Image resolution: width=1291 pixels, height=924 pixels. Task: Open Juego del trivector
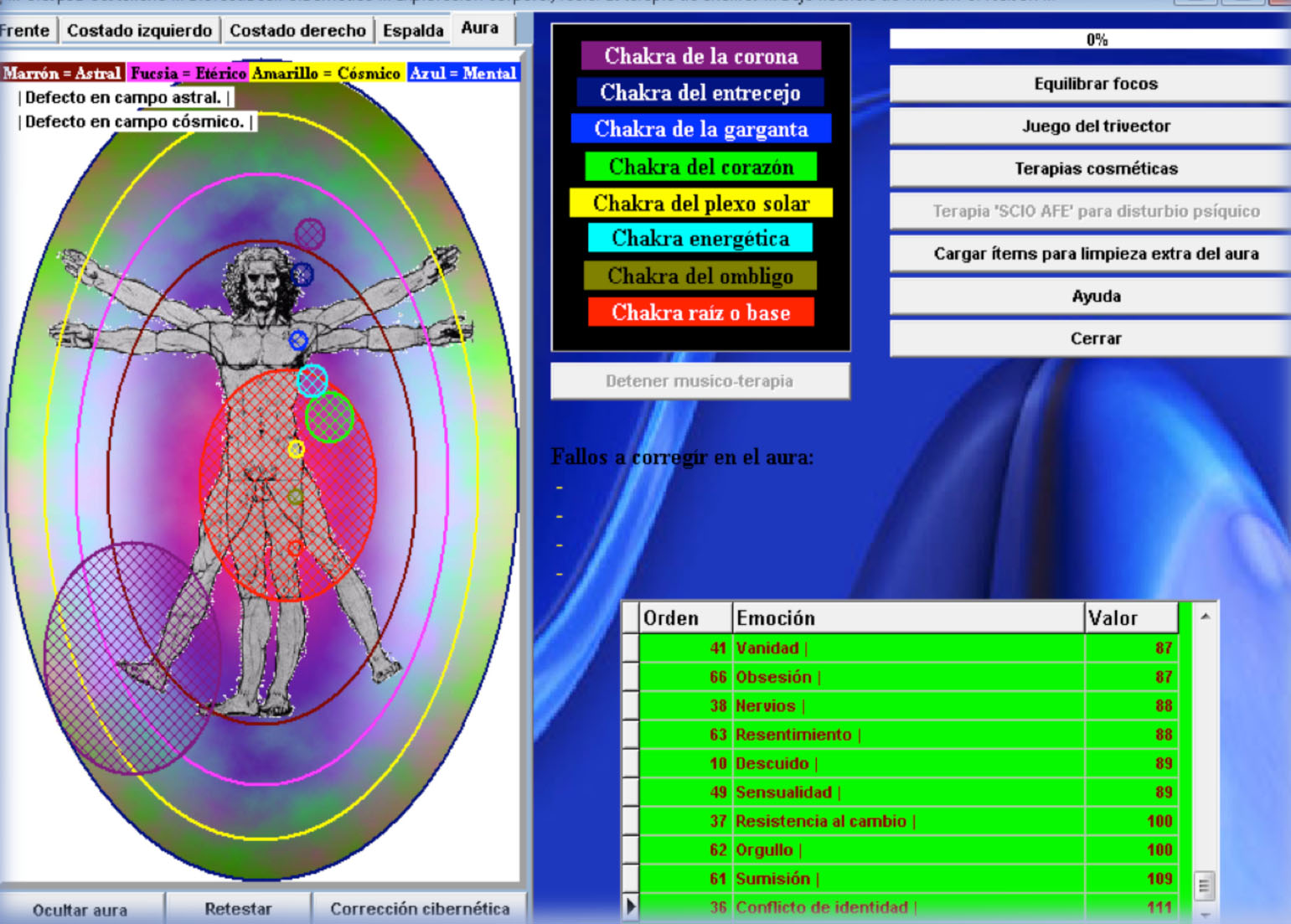point(1095,126)
